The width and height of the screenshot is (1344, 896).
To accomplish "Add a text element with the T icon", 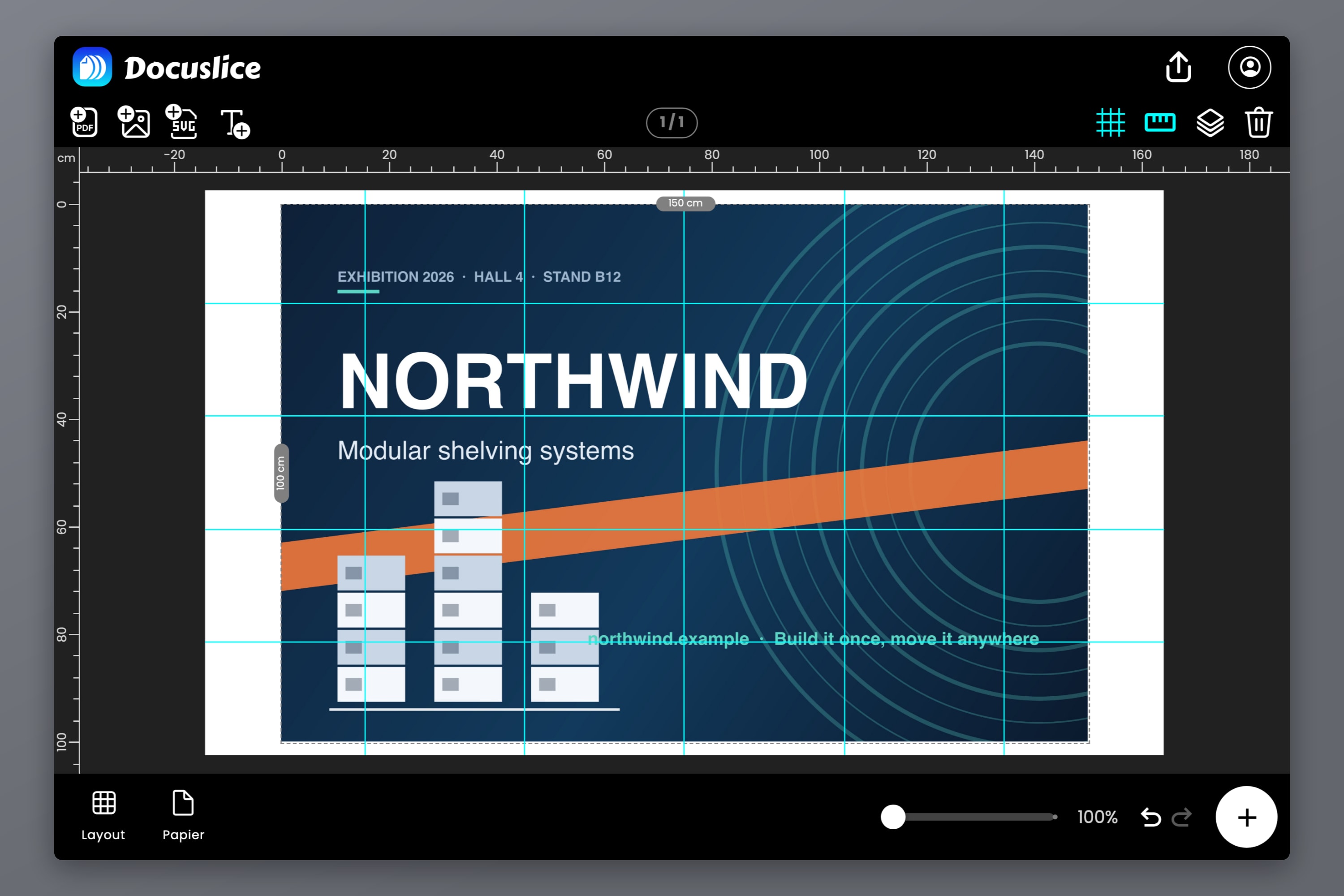I will click(236, 124).
